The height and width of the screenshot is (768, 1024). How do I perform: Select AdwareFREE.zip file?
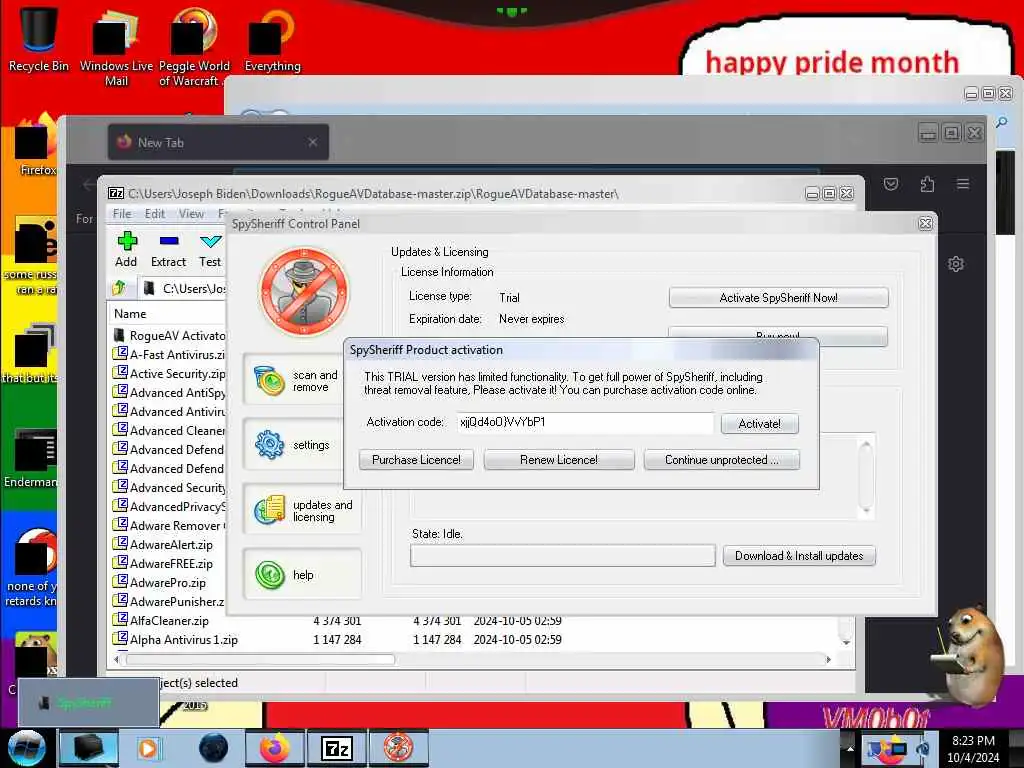click(163, 564)
